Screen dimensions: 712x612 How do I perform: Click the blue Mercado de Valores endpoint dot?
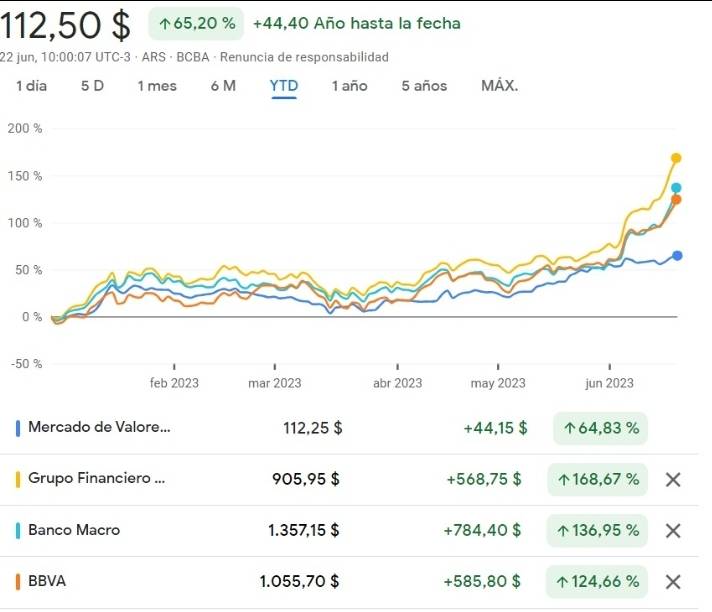[x=677, y=256]
